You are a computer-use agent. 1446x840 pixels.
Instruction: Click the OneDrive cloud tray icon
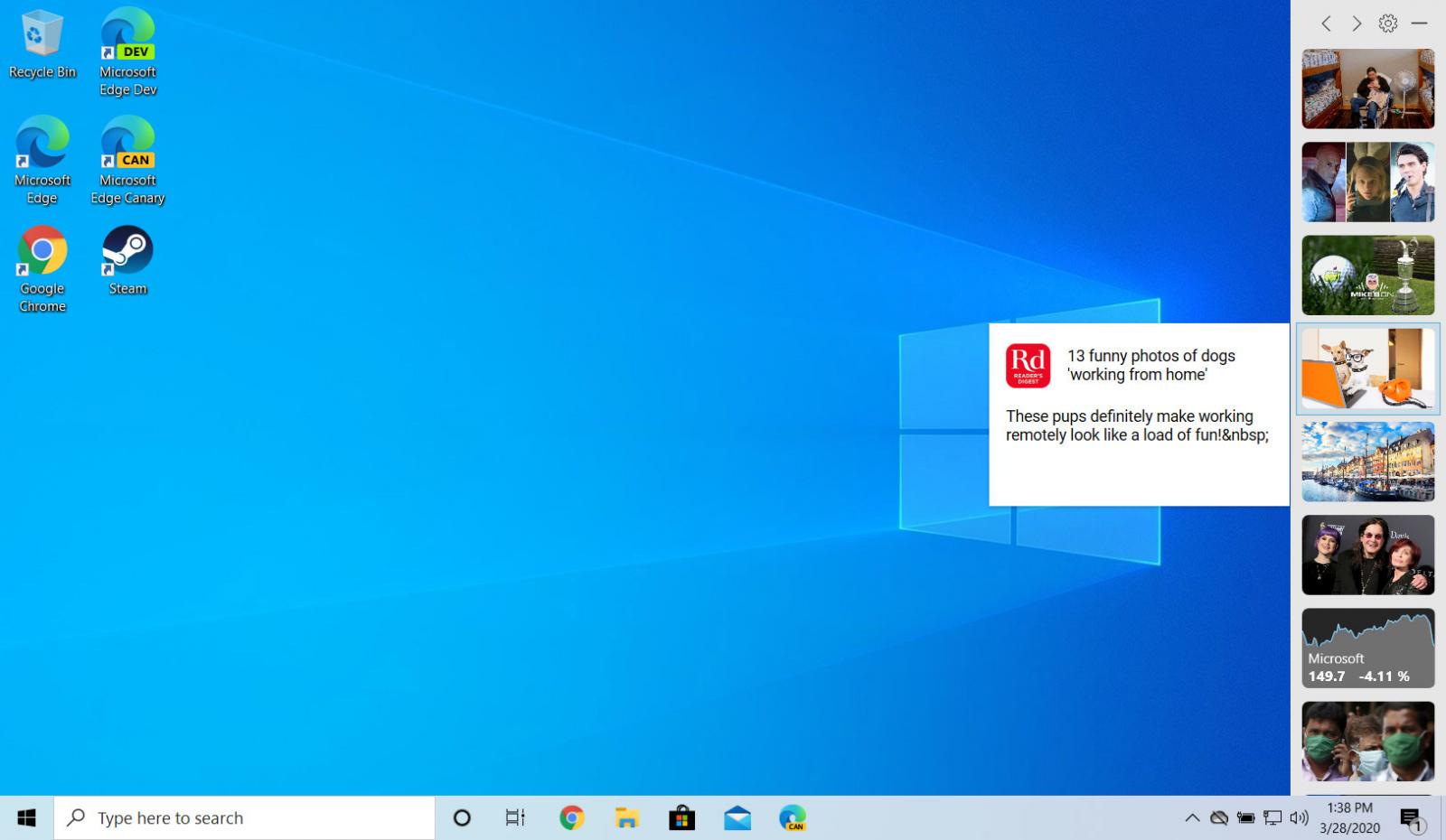1219,818
